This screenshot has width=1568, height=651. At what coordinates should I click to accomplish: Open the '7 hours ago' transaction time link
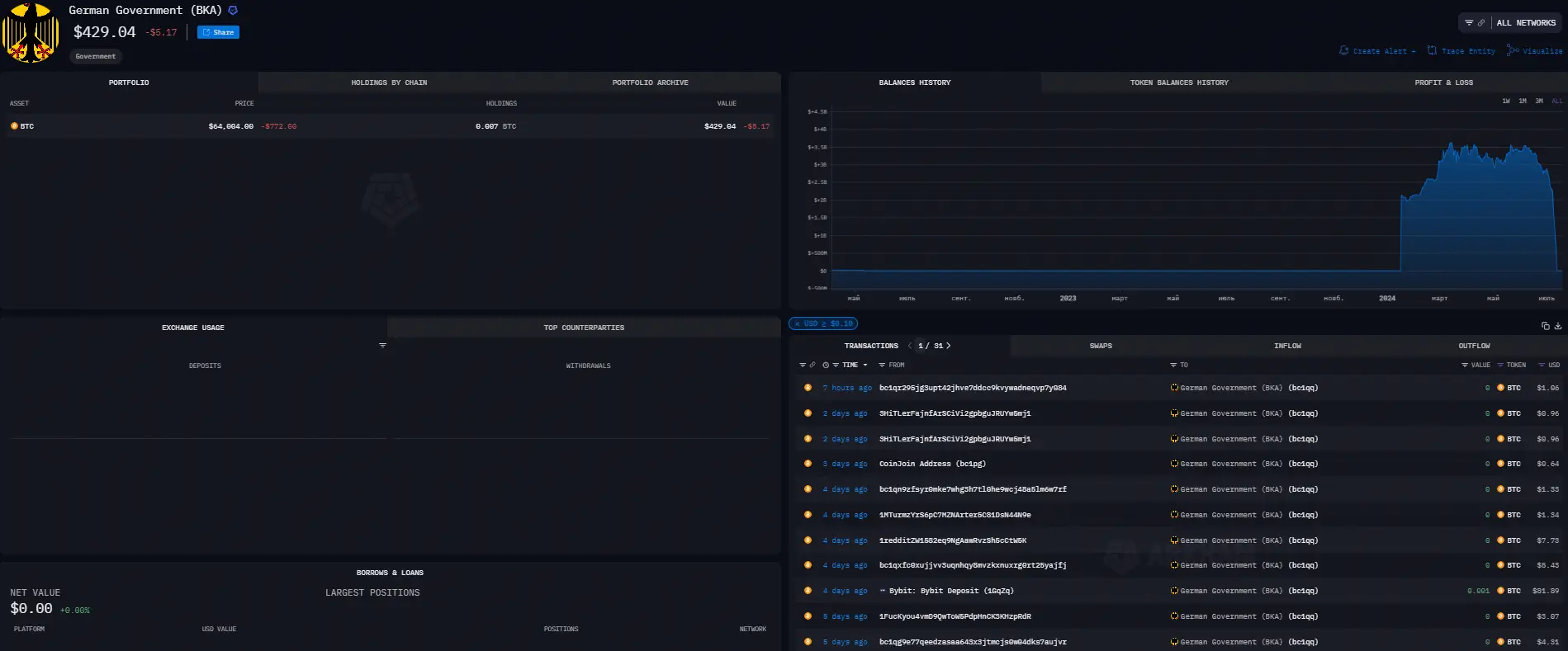847,388
